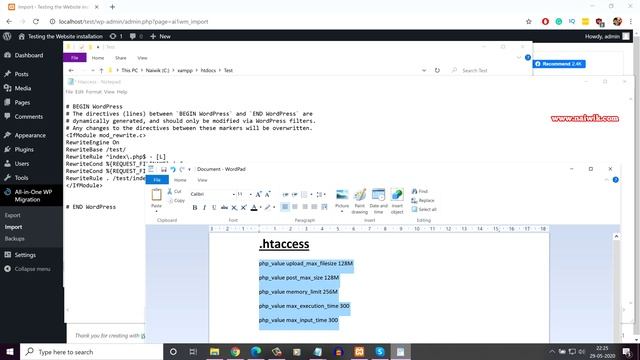Viewport: 640px width, 360px height.
Task: Open comments bubble in WP admin bar
Action: 136,36
